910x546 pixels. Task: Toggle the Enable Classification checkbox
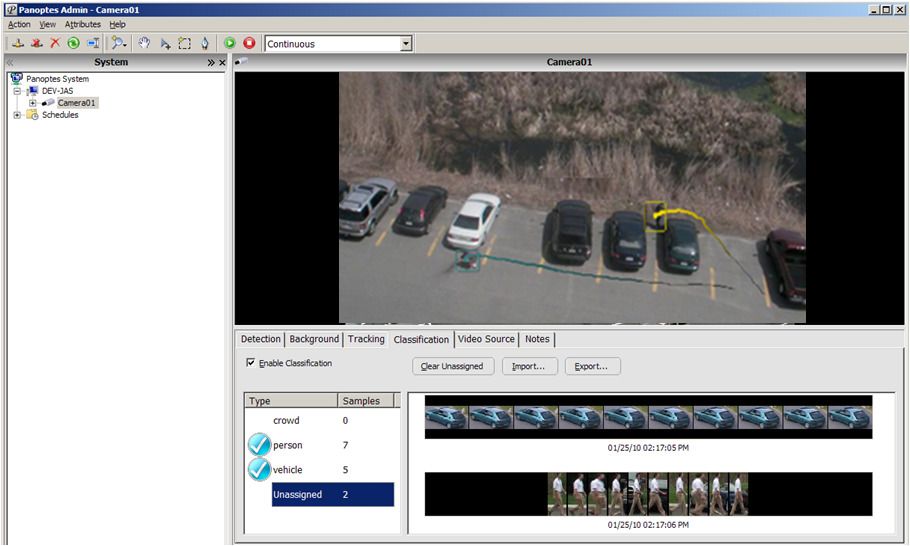click(x=251, y=363)
